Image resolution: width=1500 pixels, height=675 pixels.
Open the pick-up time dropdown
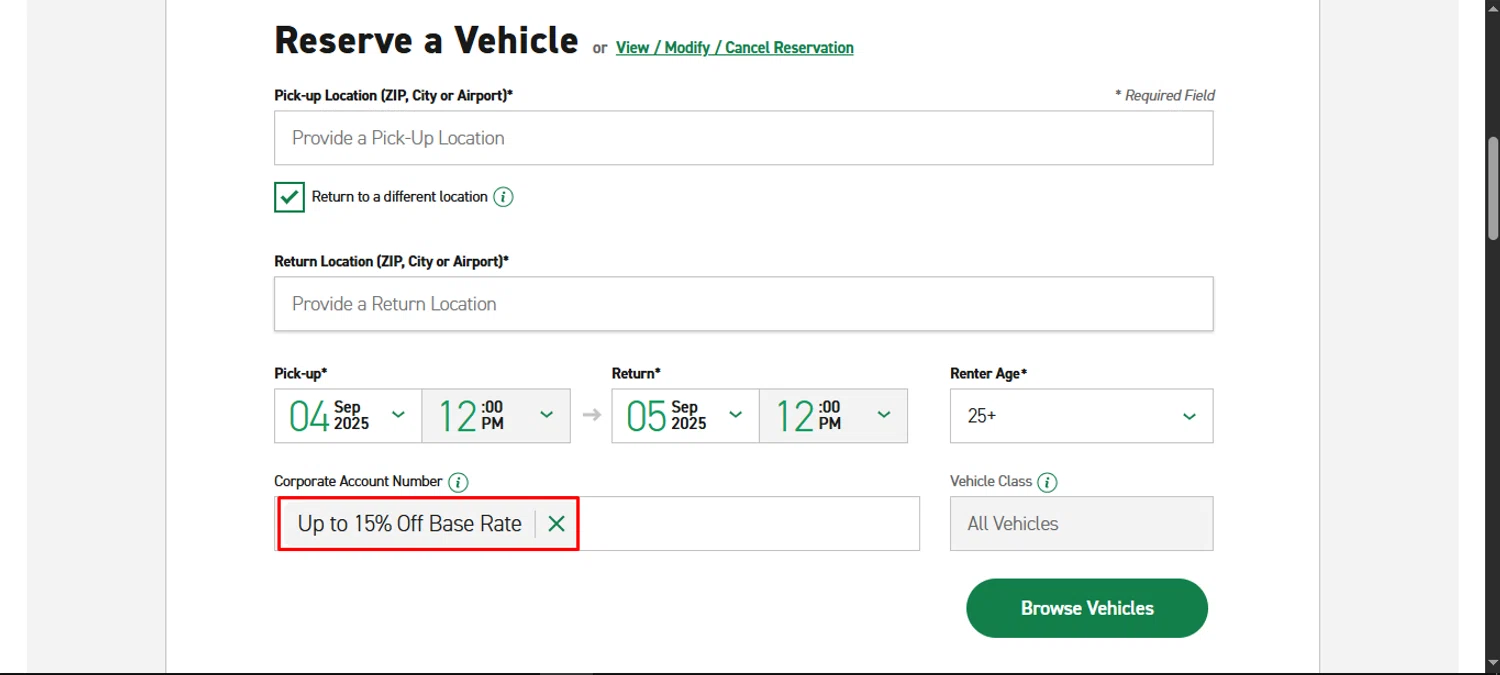pyautogui.click(x=496, y=416)
